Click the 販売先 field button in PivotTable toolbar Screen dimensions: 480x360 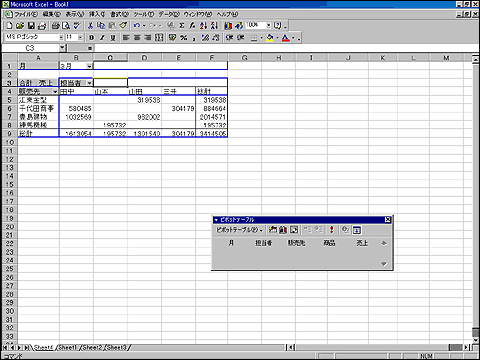pyautogui.click(x=296, y=243)
